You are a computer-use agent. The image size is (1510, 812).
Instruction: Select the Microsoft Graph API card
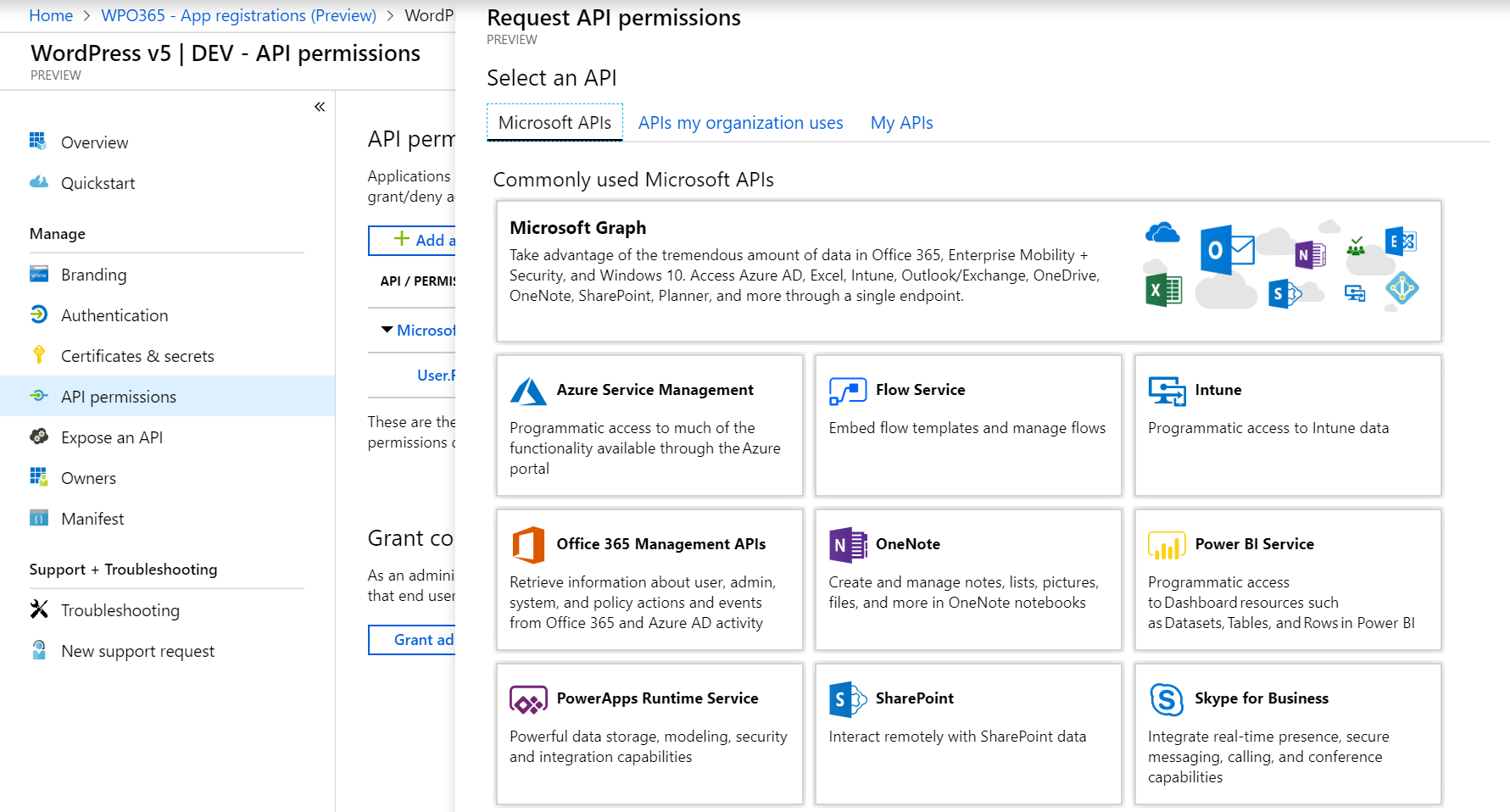tap(968, 271)
